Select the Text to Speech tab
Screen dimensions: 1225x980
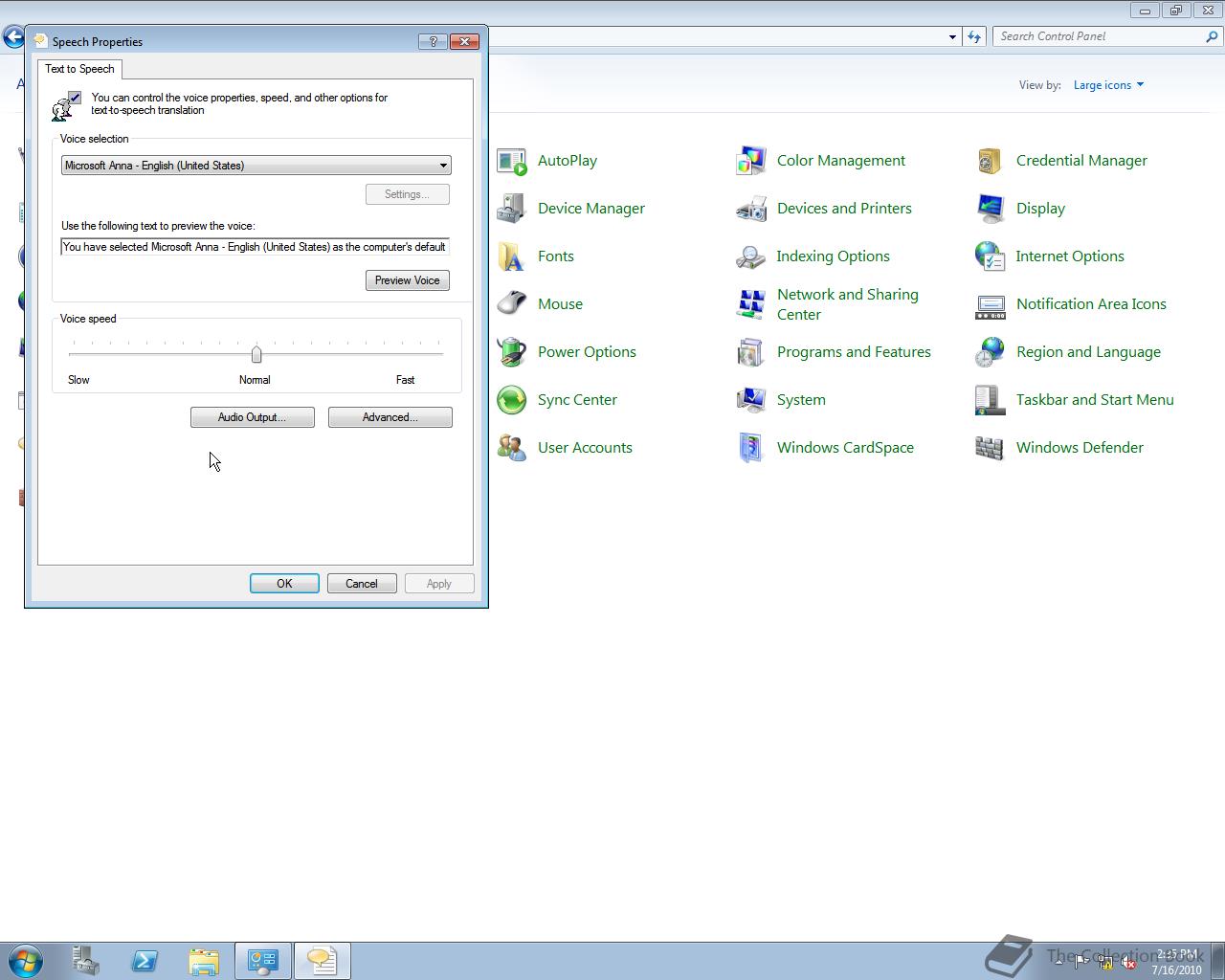(79, 69)
